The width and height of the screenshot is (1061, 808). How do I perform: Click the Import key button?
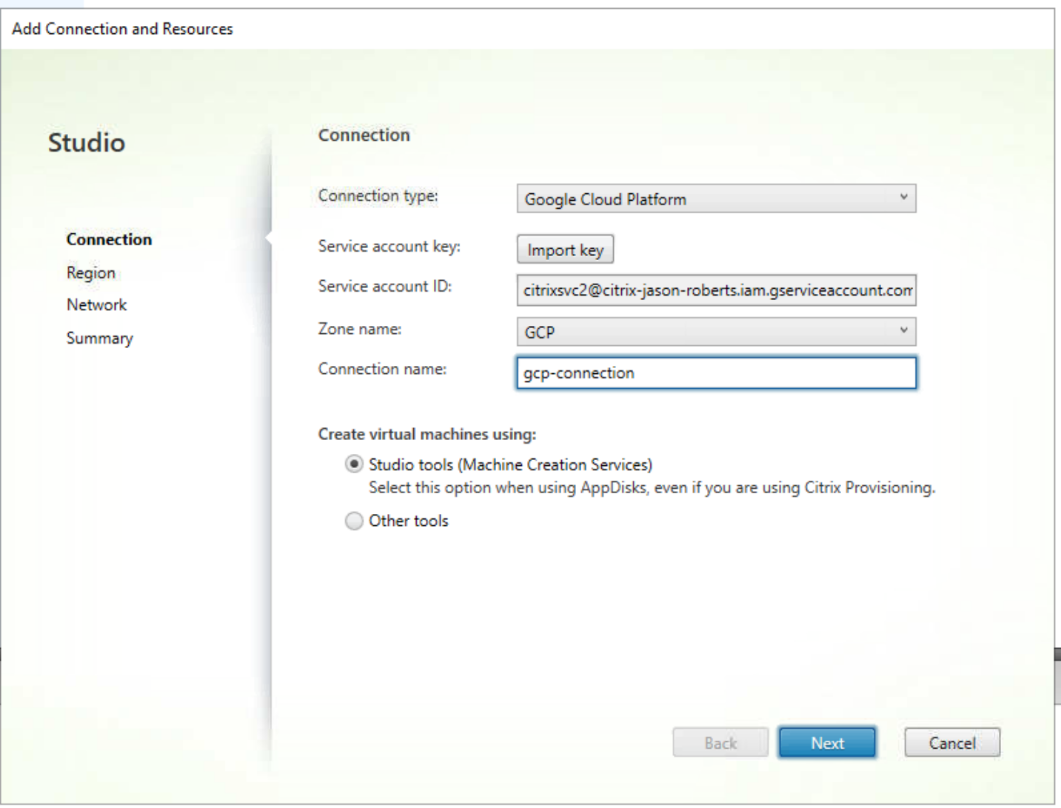click(x=565, y=250)
